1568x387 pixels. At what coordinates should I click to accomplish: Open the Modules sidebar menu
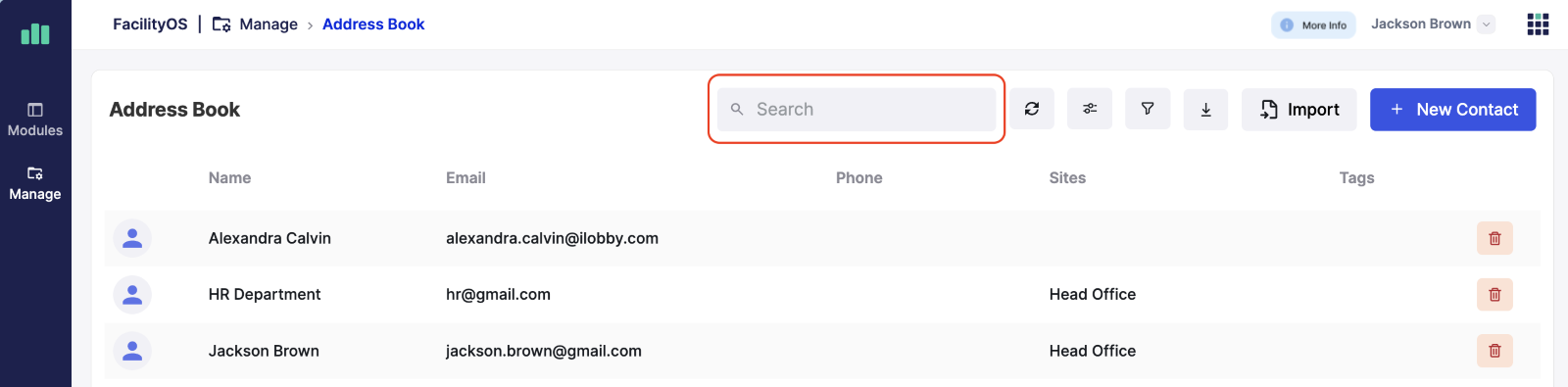pyautogui.click(x=35, y=120)
